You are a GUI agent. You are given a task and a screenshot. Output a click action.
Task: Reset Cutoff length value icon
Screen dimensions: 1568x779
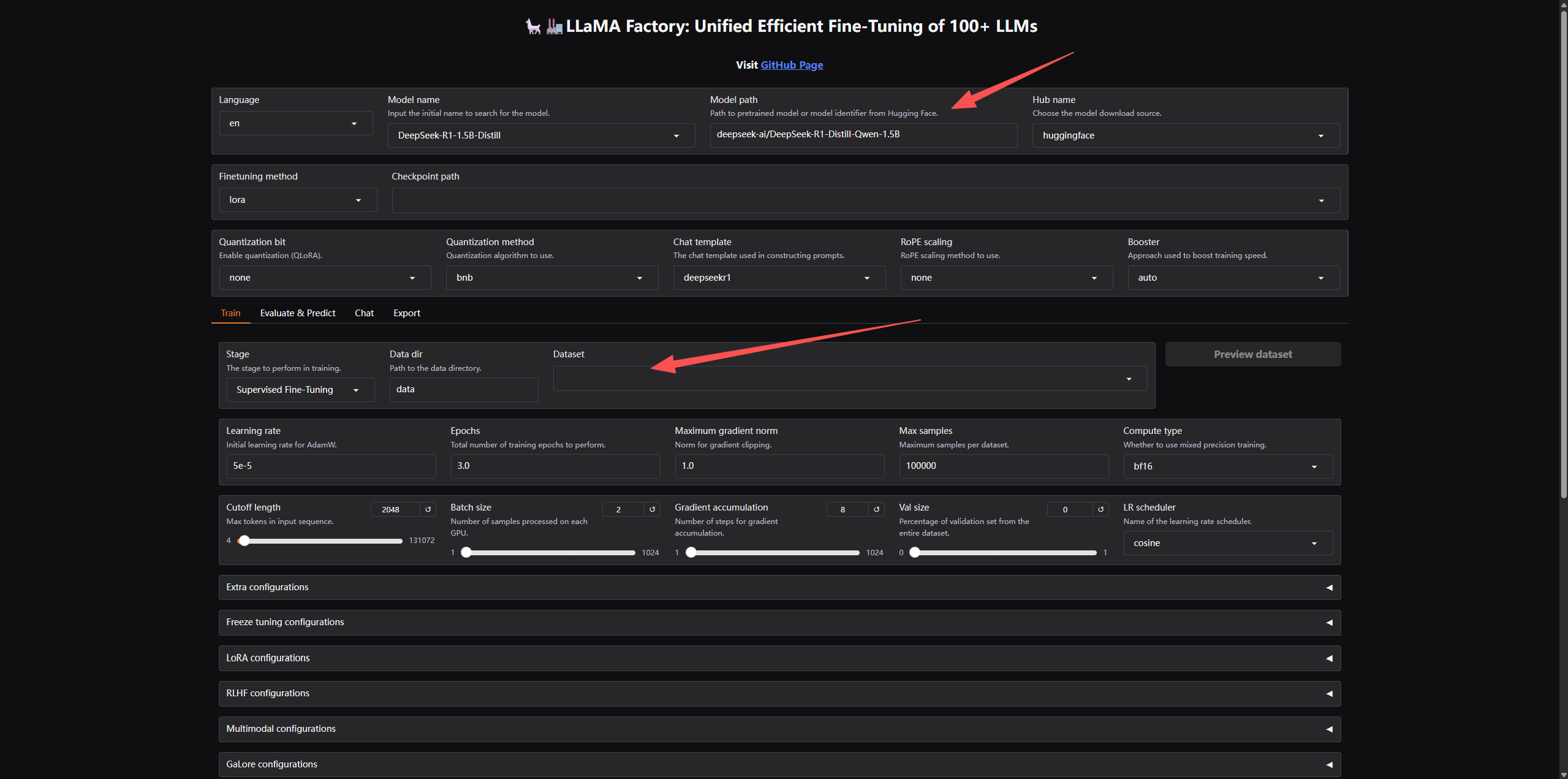click(428, 509)
